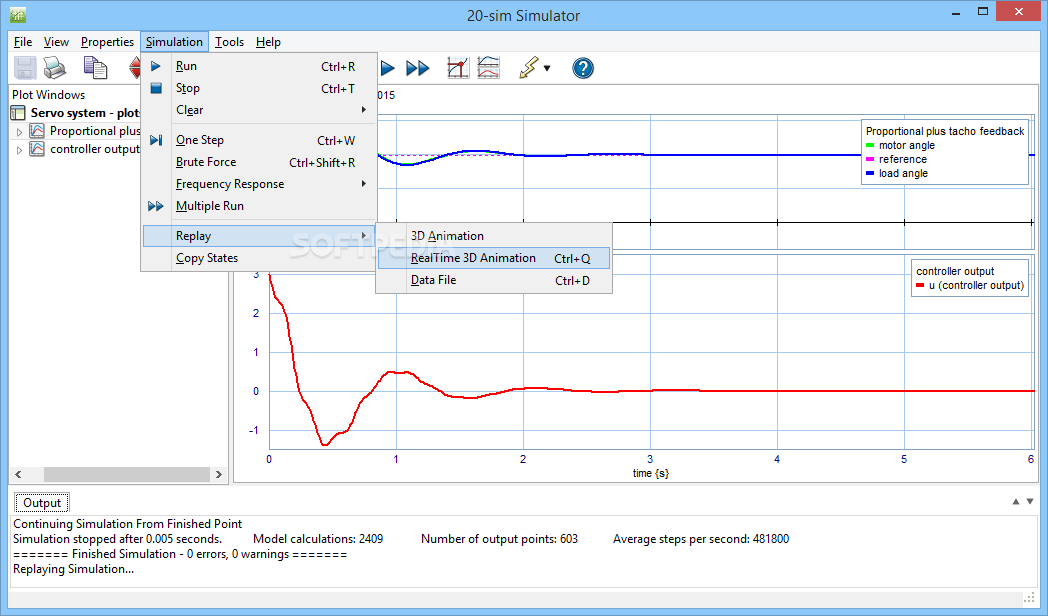Click the 'time {s}' axis label

(x=650, y=473)
